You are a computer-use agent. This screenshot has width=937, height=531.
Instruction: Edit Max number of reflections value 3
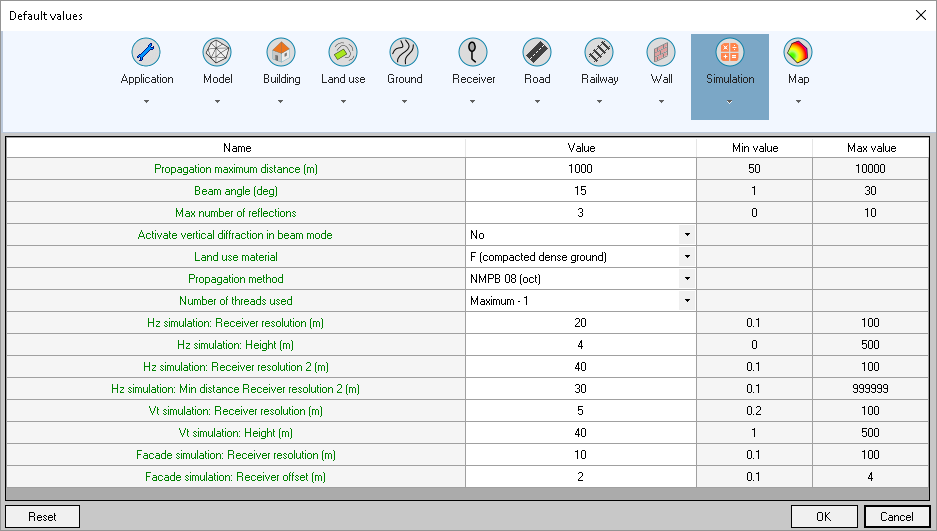coord(580,213)
